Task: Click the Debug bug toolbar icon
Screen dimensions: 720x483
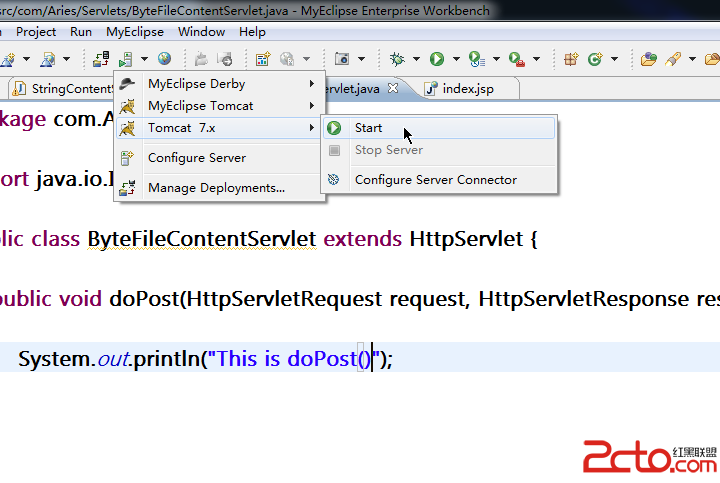Action: click(397, 59)
